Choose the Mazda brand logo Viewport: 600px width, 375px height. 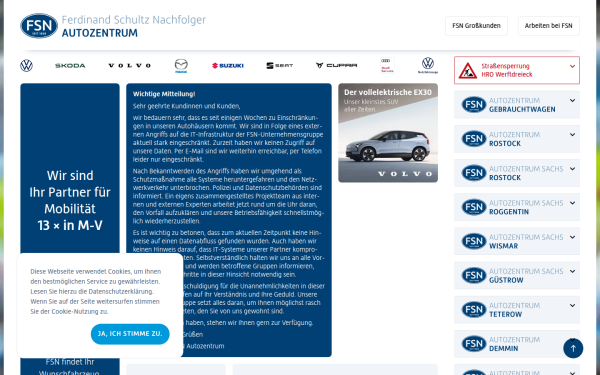[x=181, y=66]
